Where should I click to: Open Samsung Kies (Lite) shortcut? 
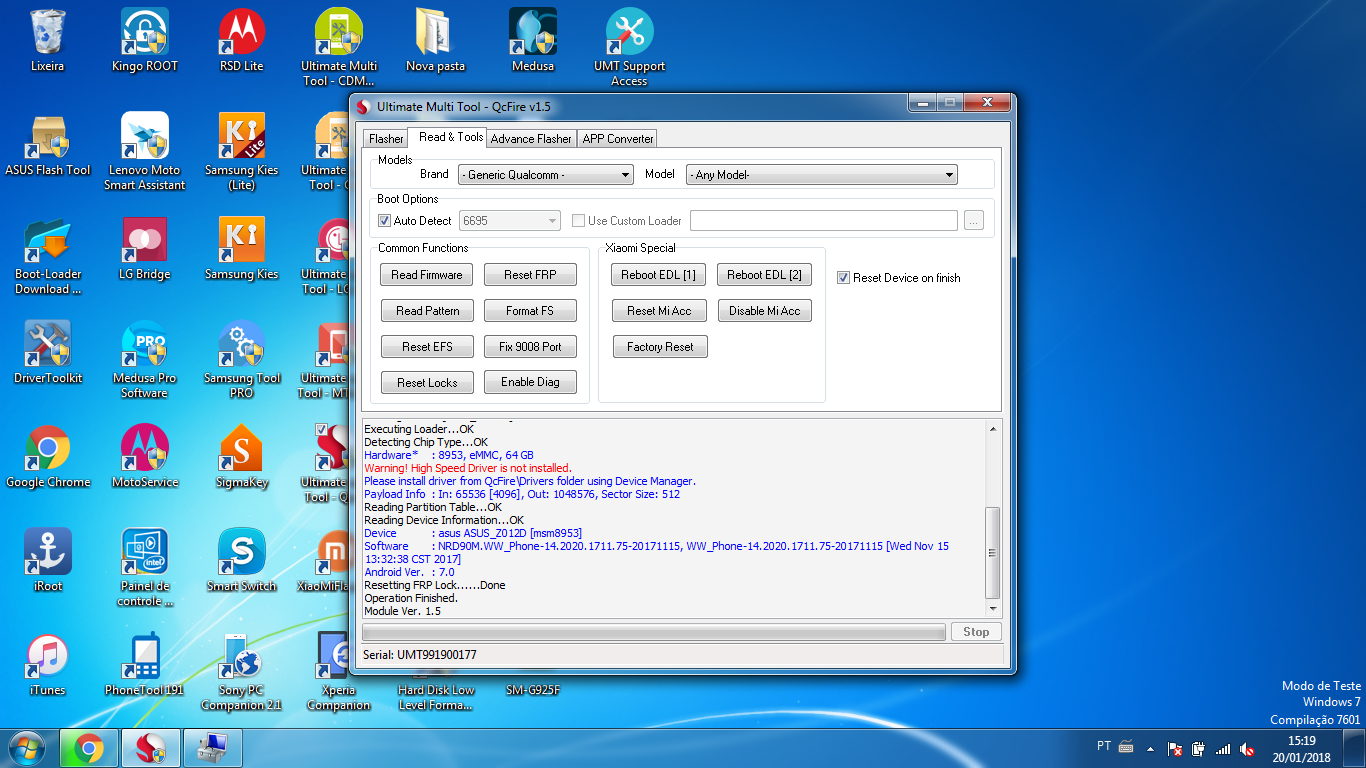[x=242, y=151]
